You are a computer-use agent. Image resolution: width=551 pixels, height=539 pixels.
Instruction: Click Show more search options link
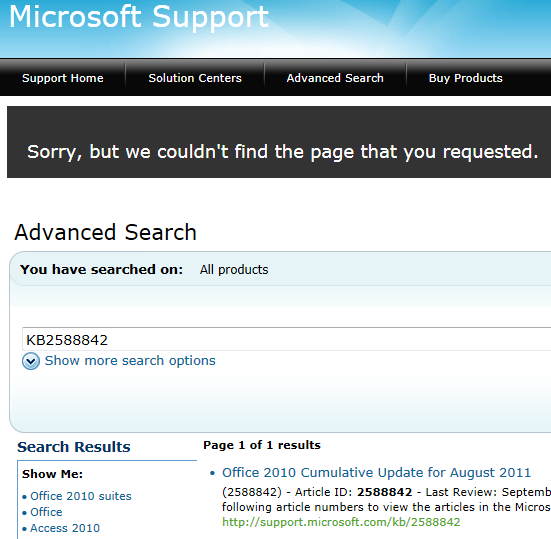[130, 361]
